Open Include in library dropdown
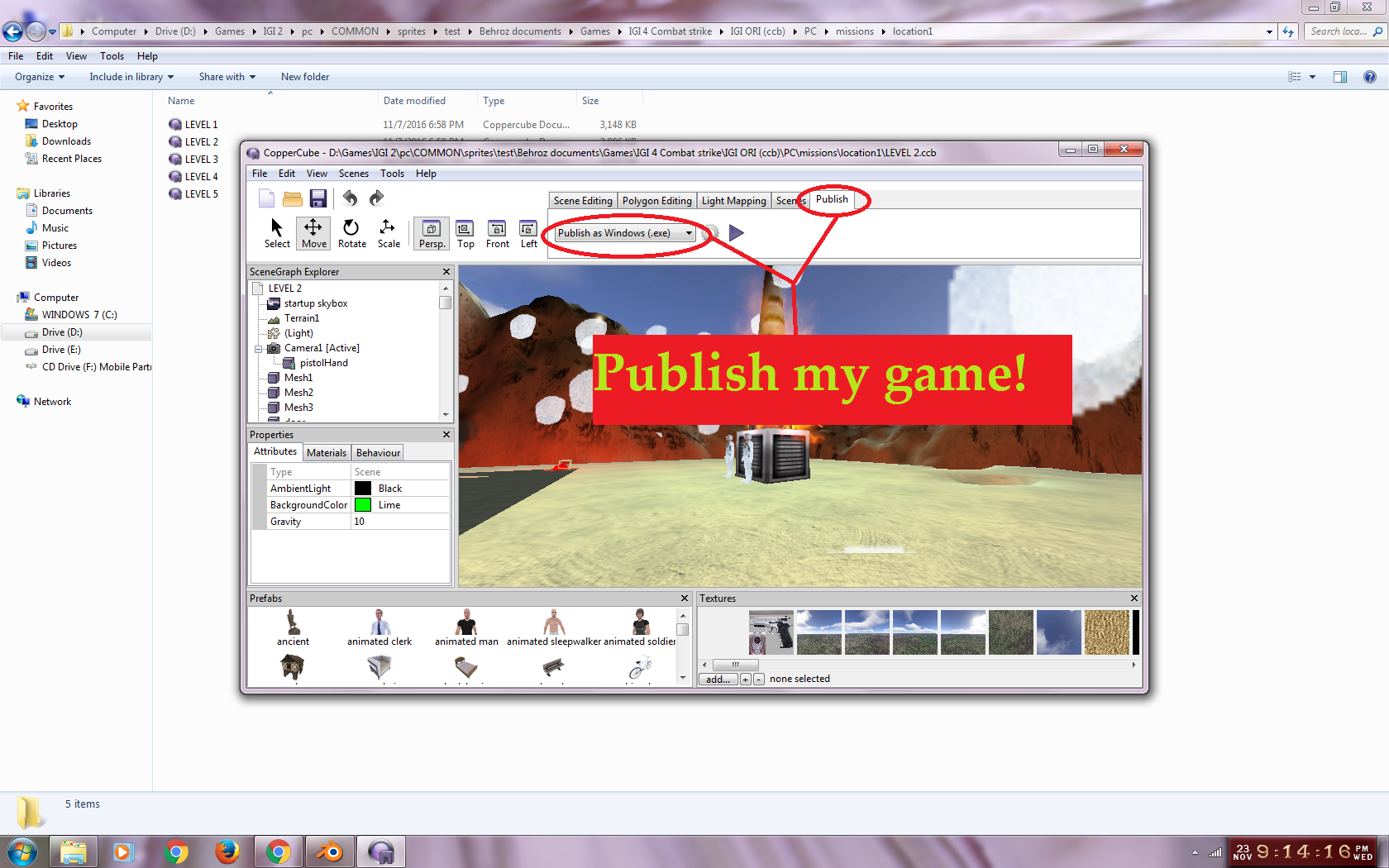1389x868 pixels. pyautogui.click(x=131, y=77)
